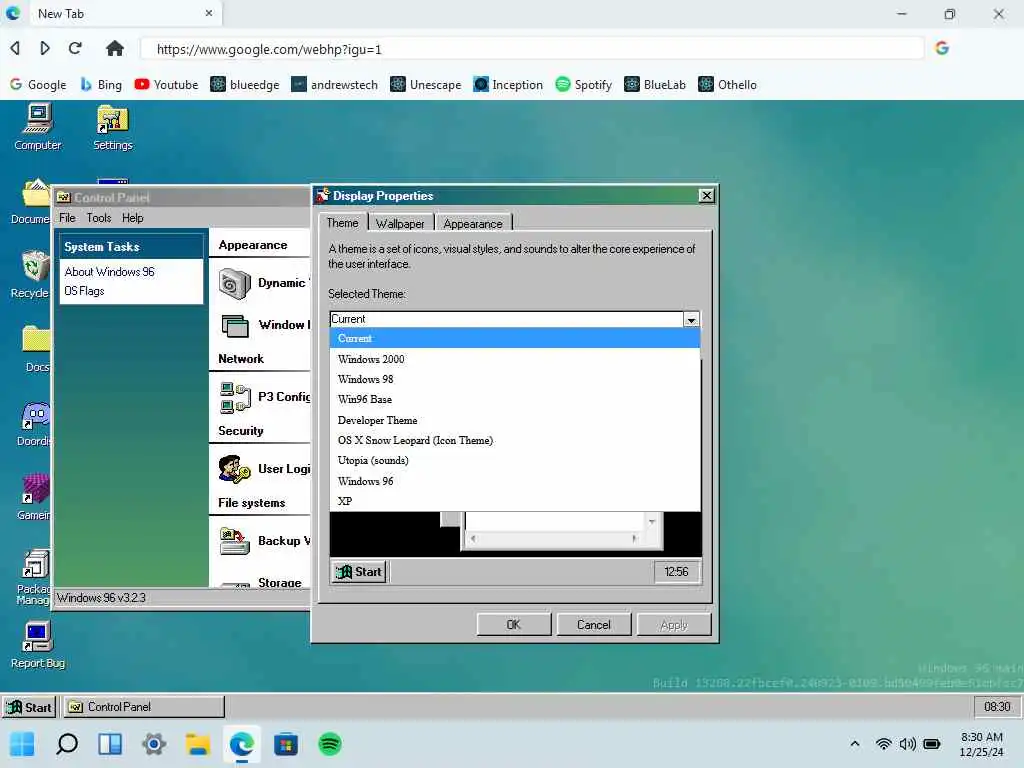1024x768 pixels.
Task: Open User Login security icon
Action: 234,469
